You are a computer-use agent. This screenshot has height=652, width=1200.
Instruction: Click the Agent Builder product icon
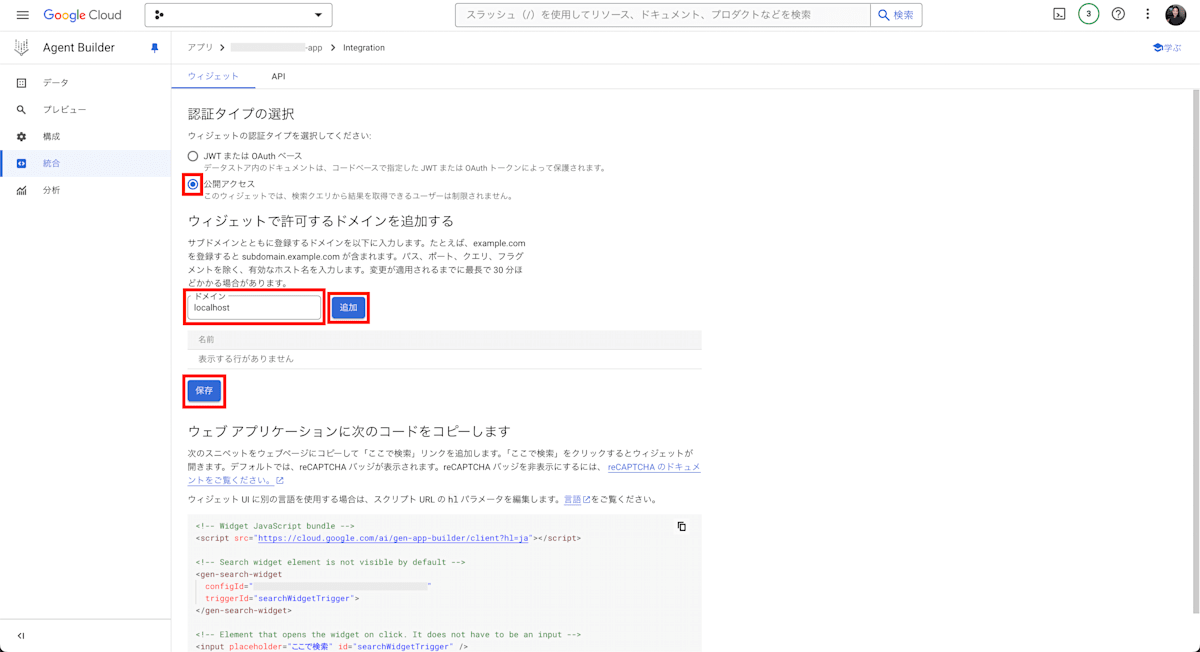pos(22,47)
